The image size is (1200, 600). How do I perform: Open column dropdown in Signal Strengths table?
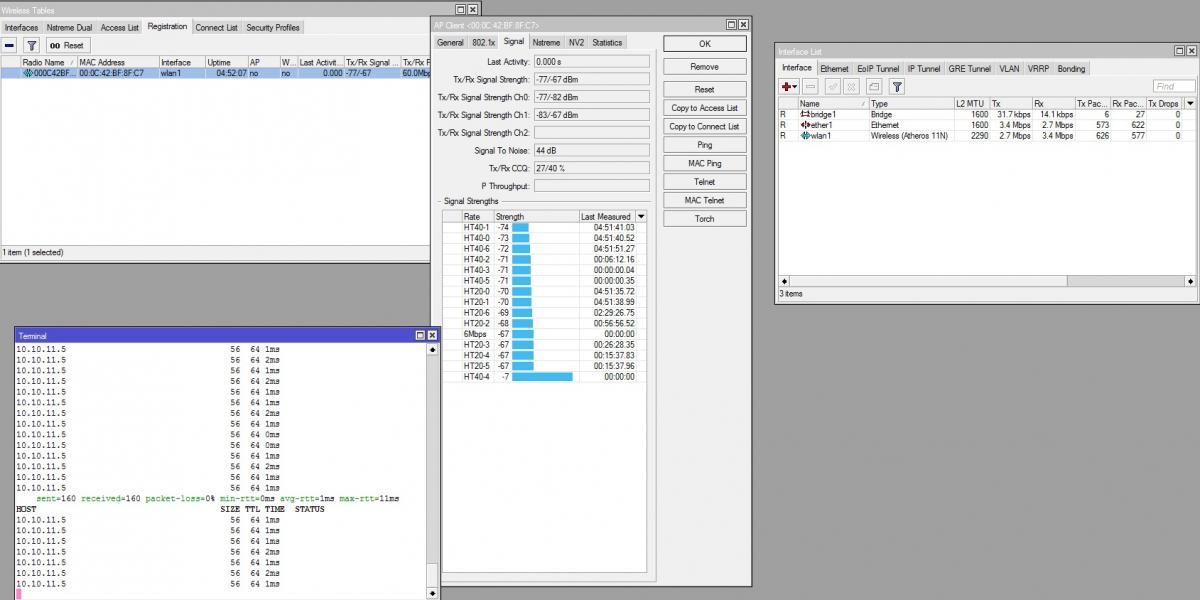click(641, 216)
